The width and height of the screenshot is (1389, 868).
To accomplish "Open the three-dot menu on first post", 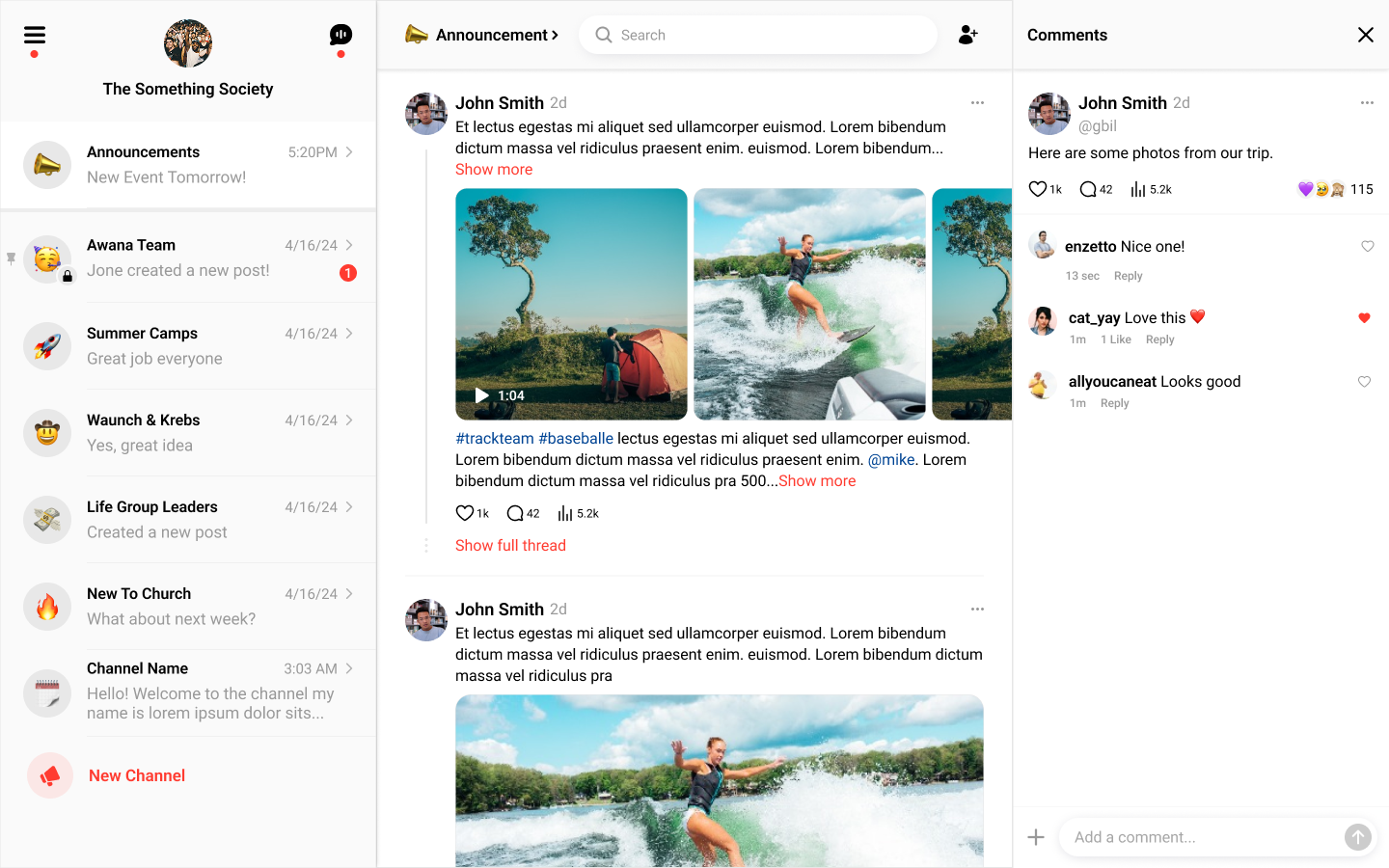I will coord(977,102).
